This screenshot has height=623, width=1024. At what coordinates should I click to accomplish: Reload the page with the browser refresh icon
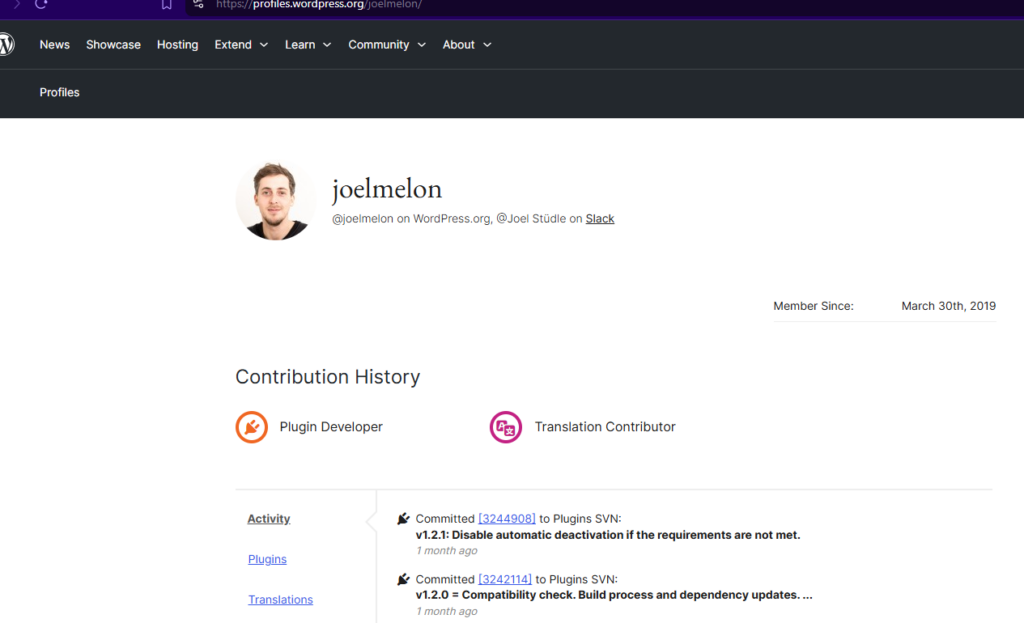point(41,4)
